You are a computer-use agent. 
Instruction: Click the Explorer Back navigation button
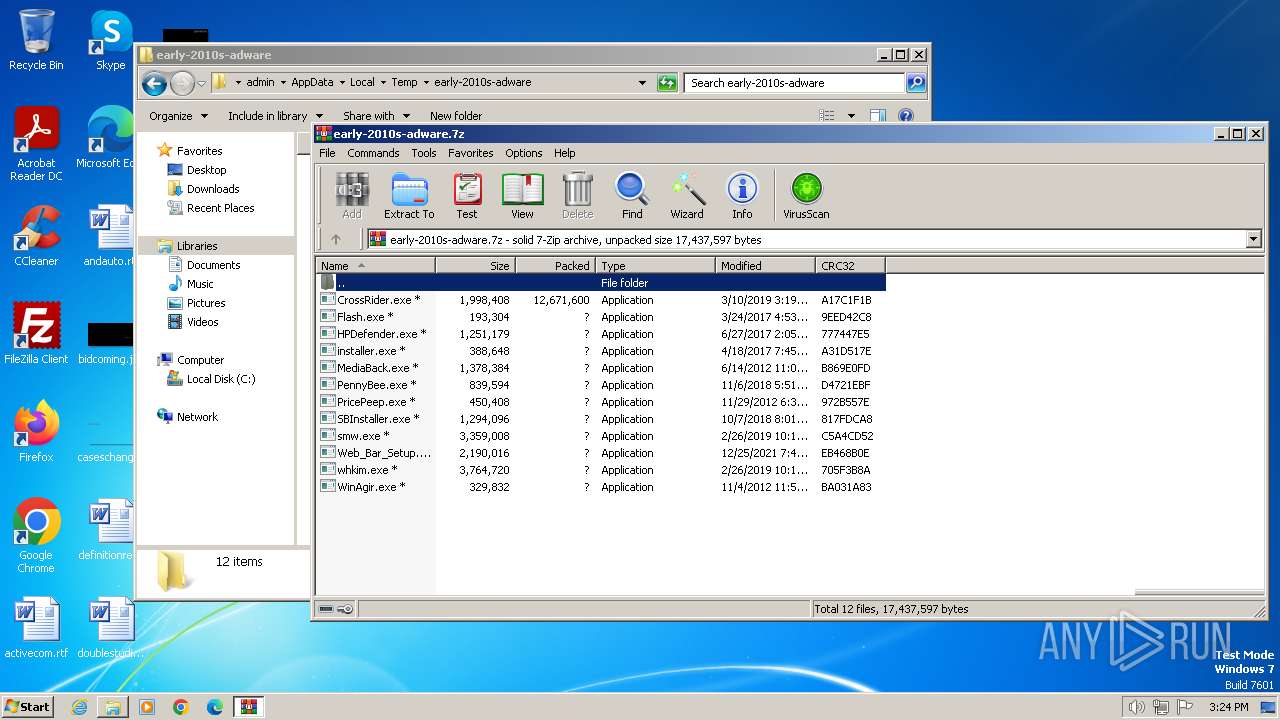[154, 83]
